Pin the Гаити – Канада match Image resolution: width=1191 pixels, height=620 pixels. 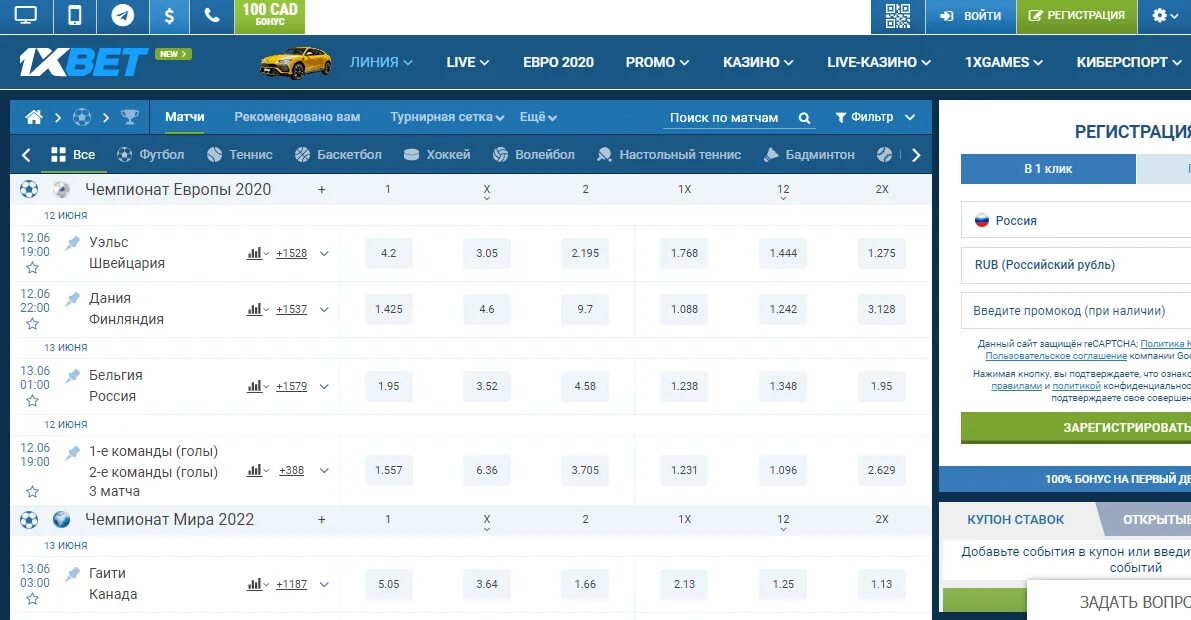point(72,574)
